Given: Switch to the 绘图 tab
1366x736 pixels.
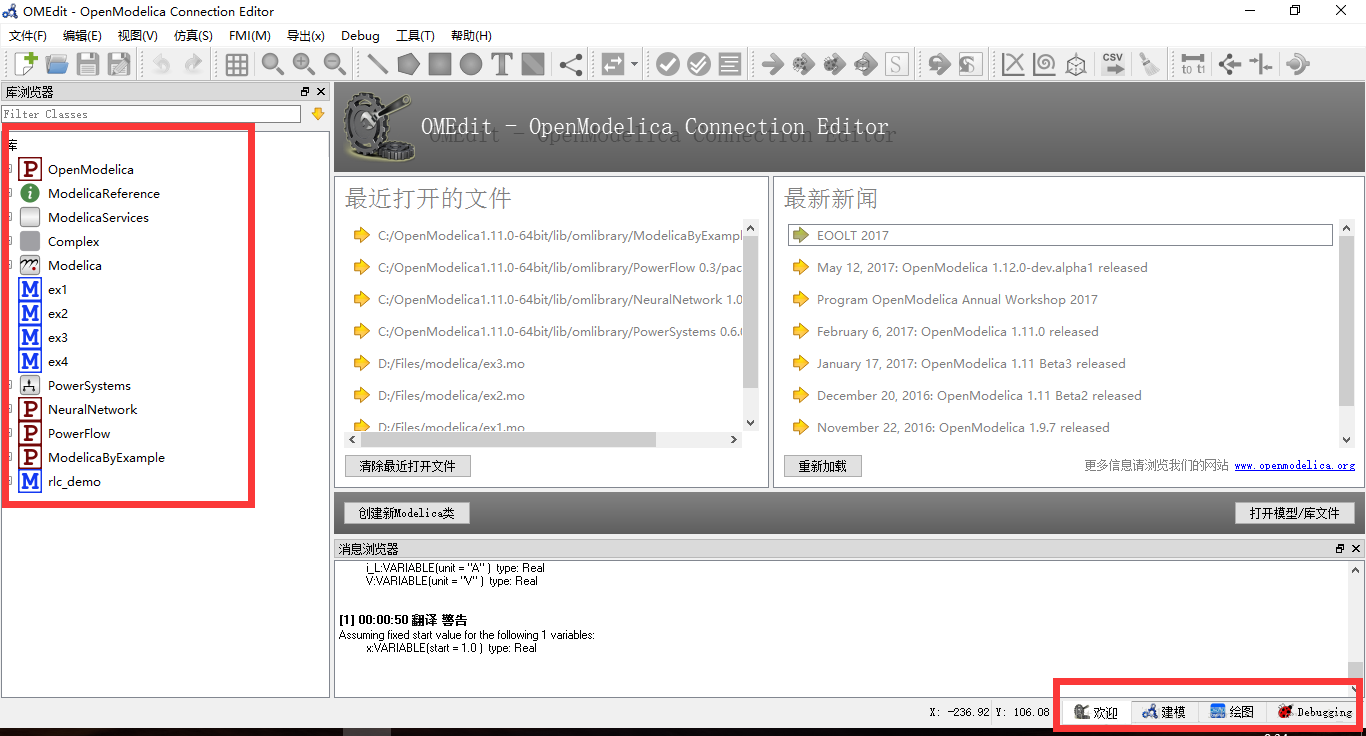Looking at the screenshot, I should point(1232,712).
